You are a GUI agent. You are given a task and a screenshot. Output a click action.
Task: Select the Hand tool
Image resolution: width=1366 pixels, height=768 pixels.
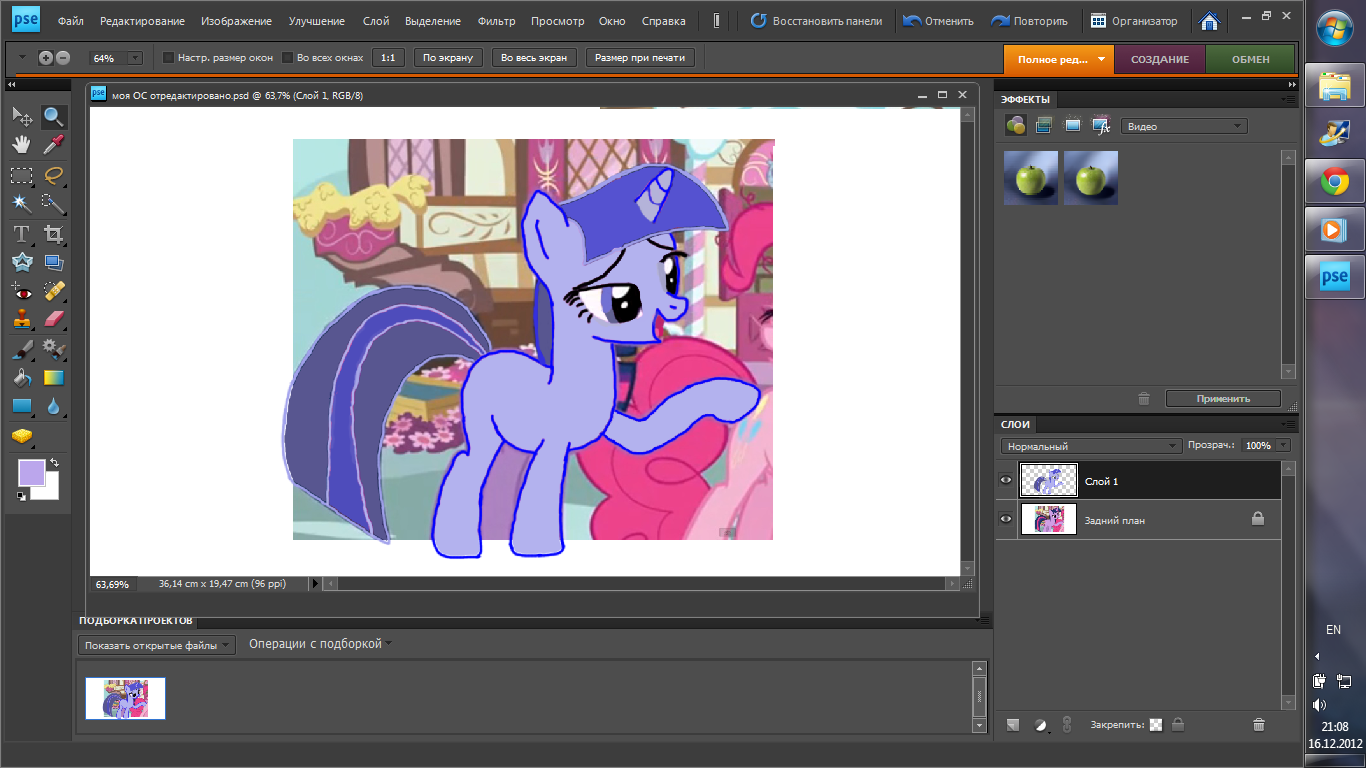(21, 146)
